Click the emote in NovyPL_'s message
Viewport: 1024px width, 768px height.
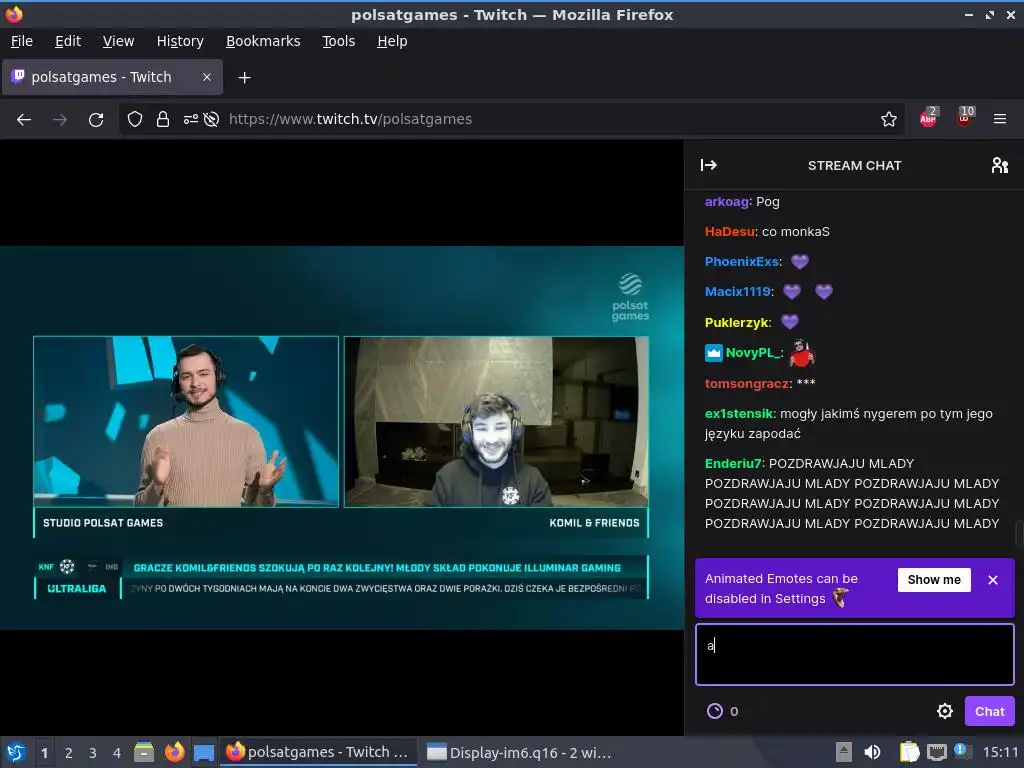tap(802, 353)
